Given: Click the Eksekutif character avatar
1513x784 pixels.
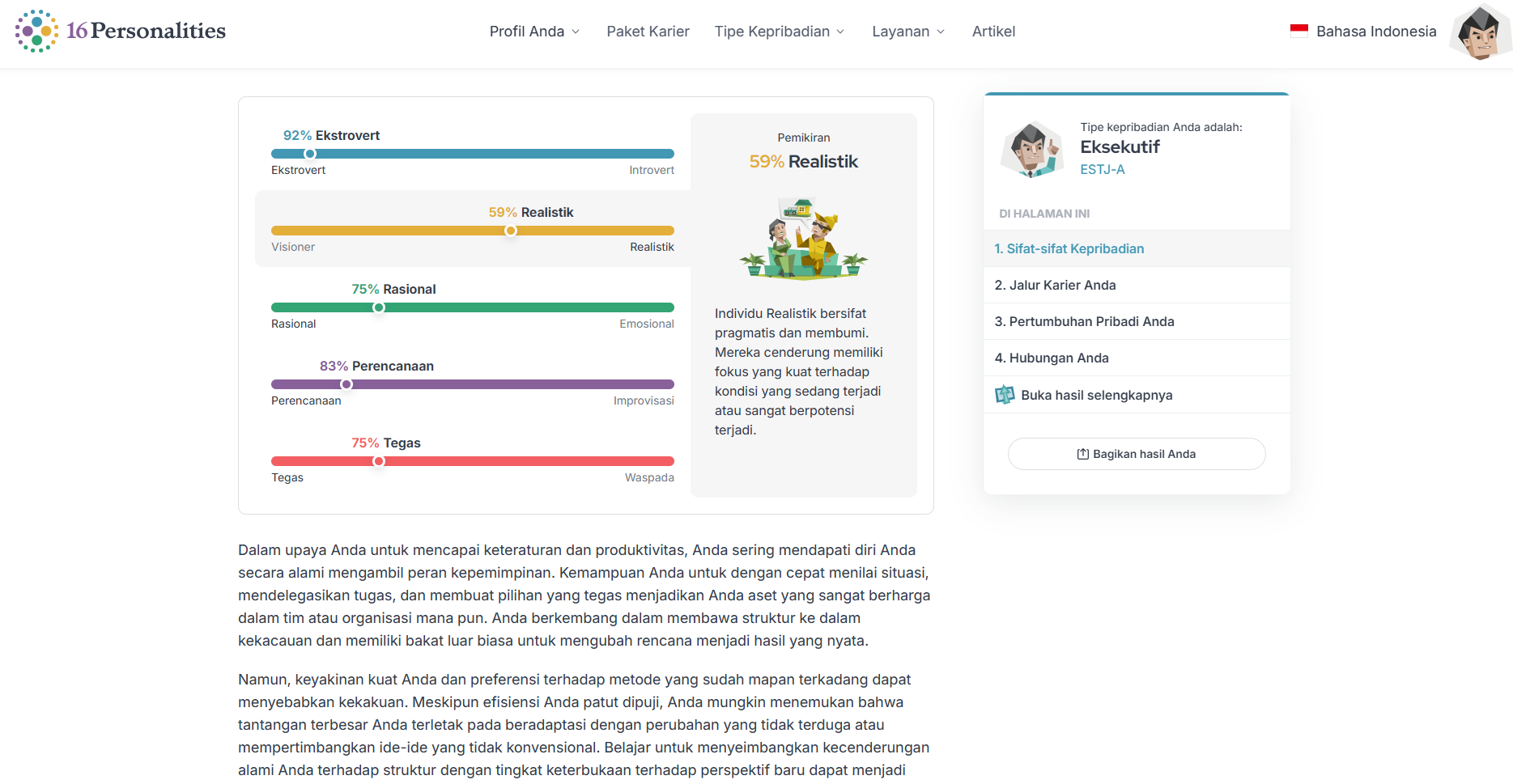Looking at the screenshot, I should coord(1031,149).
